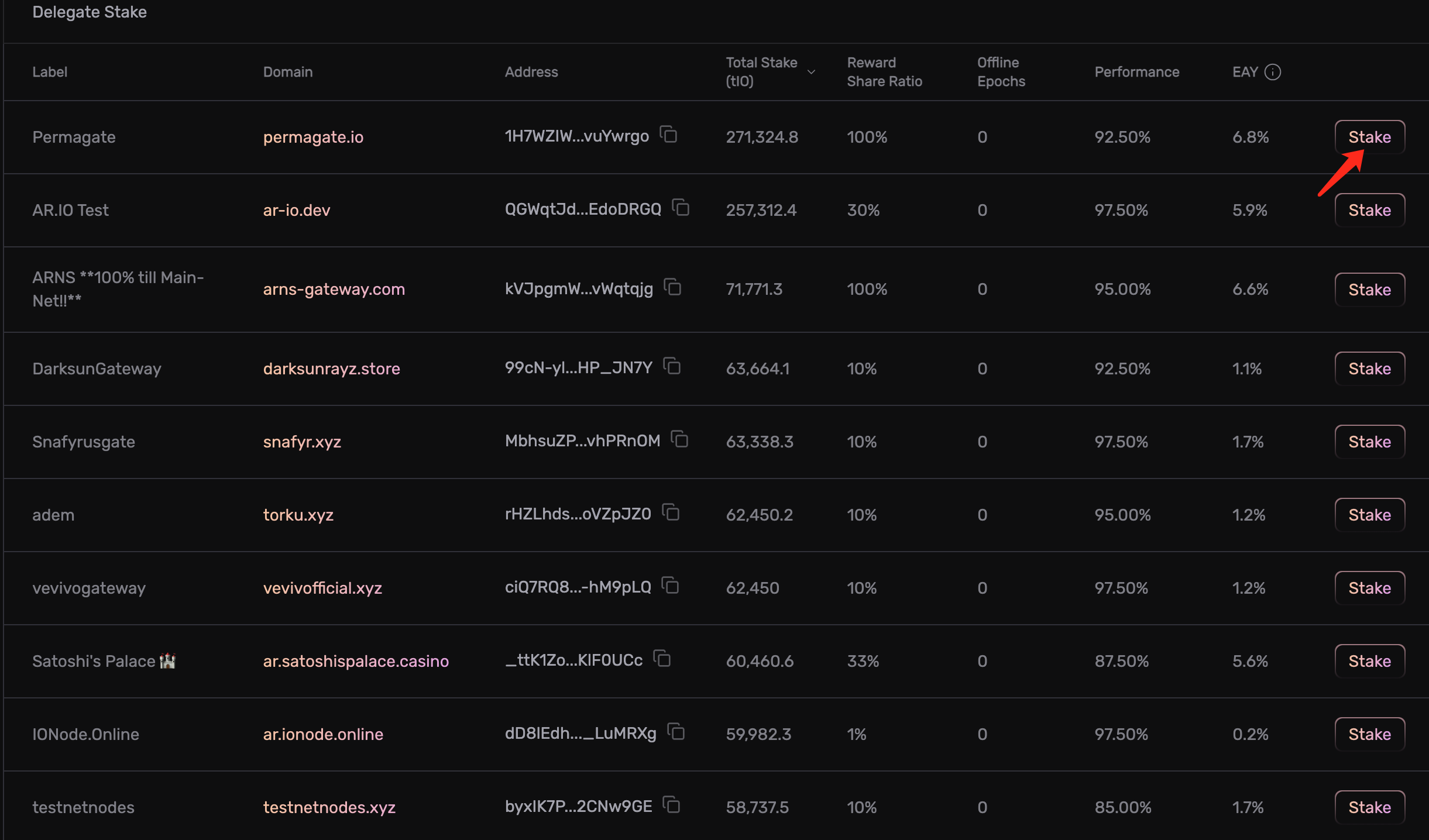Stake on the Satoshi's Palace row
The height and width of the screenshot is (840, 1429).
click(1369, 661)
